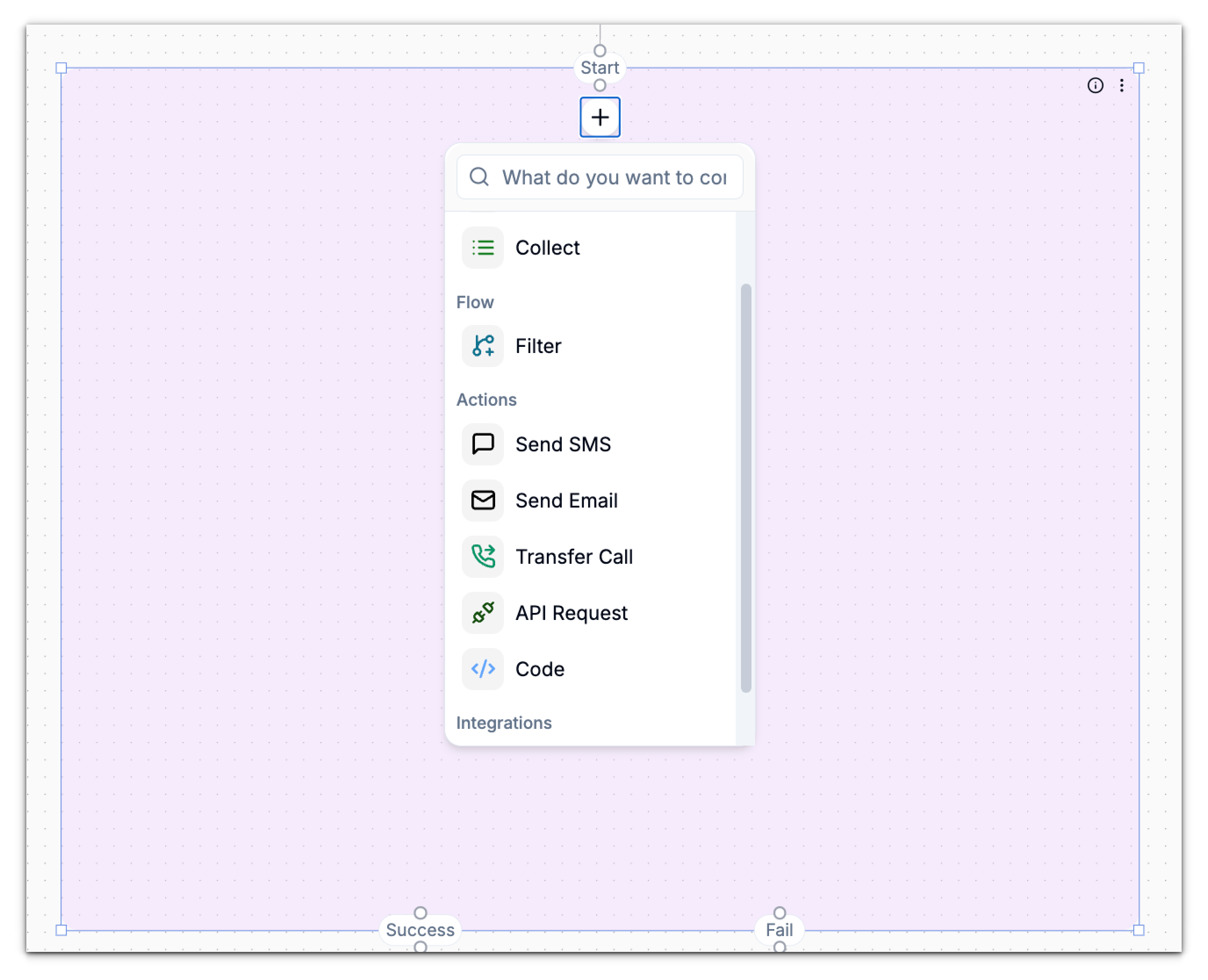Select the Transfer Call phone icon
1208x980 pixels.
pyautogui.click(x=483, y=557)
